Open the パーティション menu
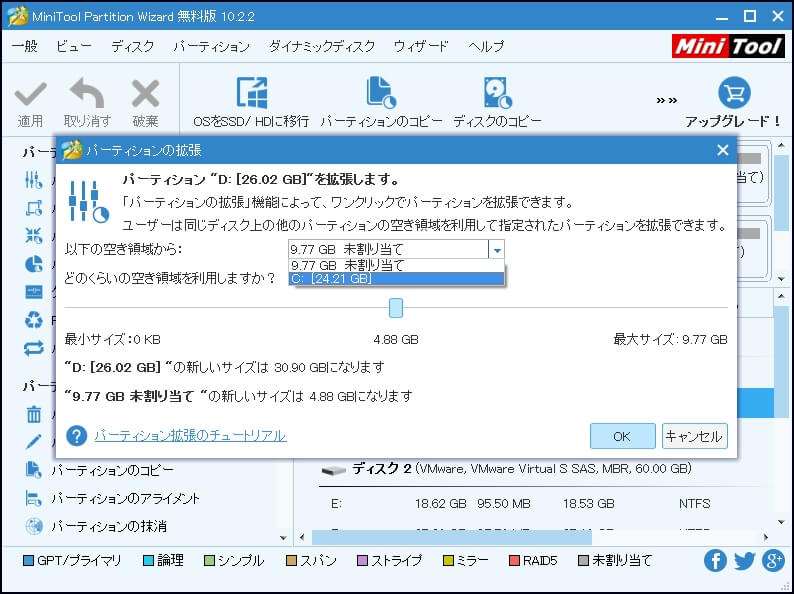794x594 pixels. [x=211, y=47]
